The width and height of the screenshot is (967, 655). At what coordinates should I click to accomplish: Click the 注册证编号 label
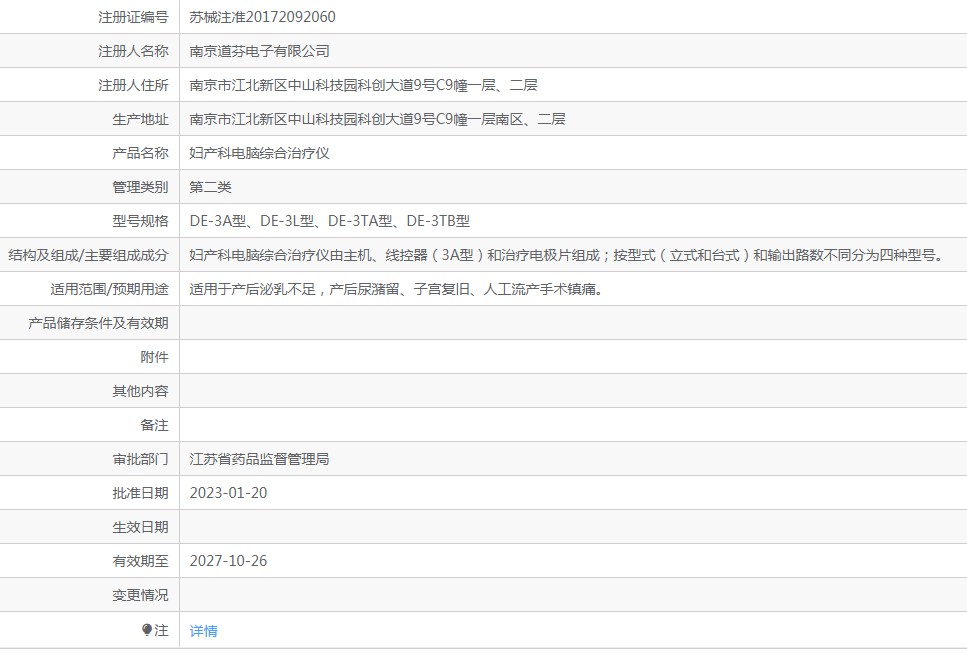point(133,17)
